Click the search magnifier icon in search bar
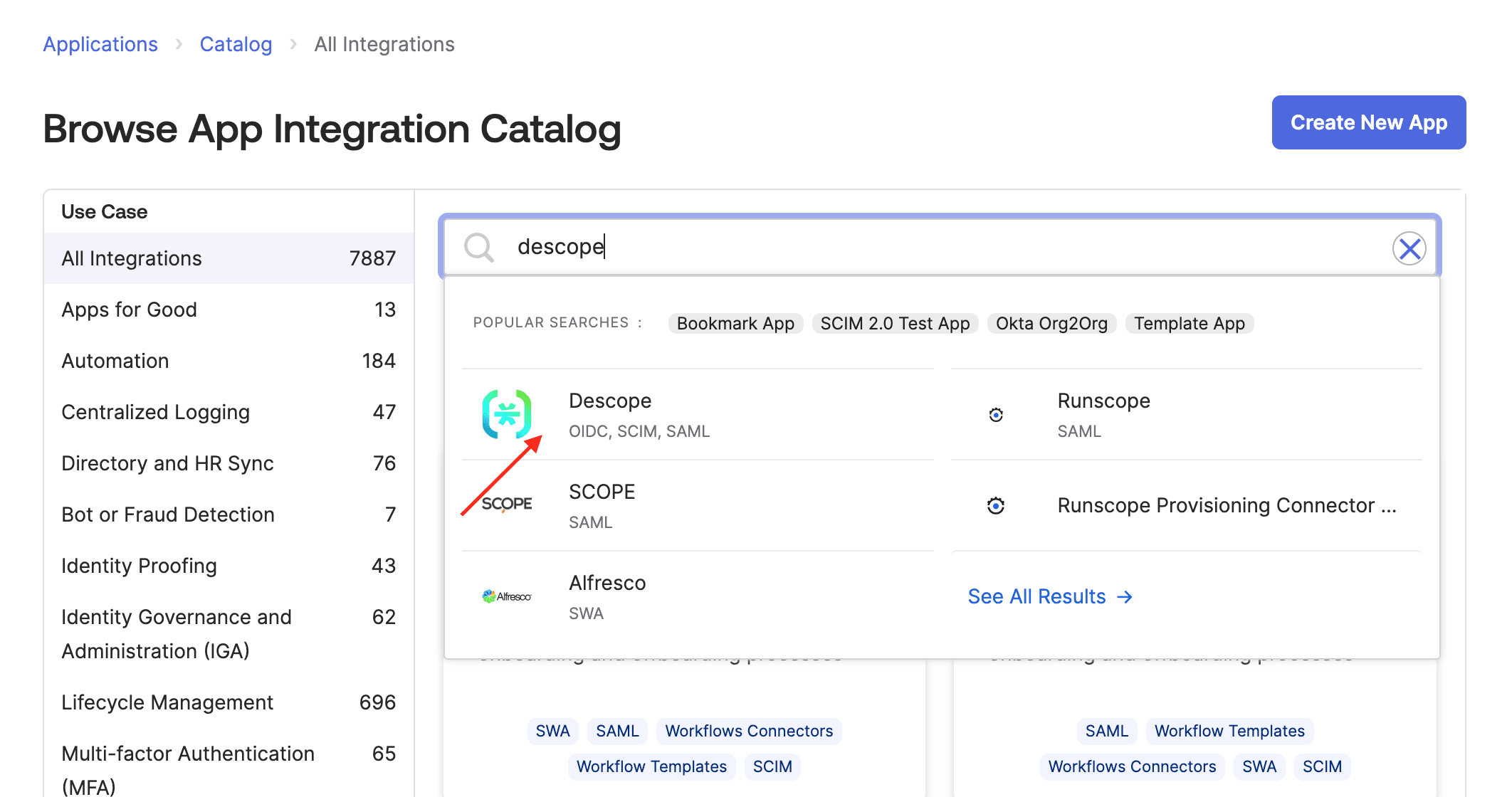The width and height of the screenshot is (1512, 797). pos(481,247)
